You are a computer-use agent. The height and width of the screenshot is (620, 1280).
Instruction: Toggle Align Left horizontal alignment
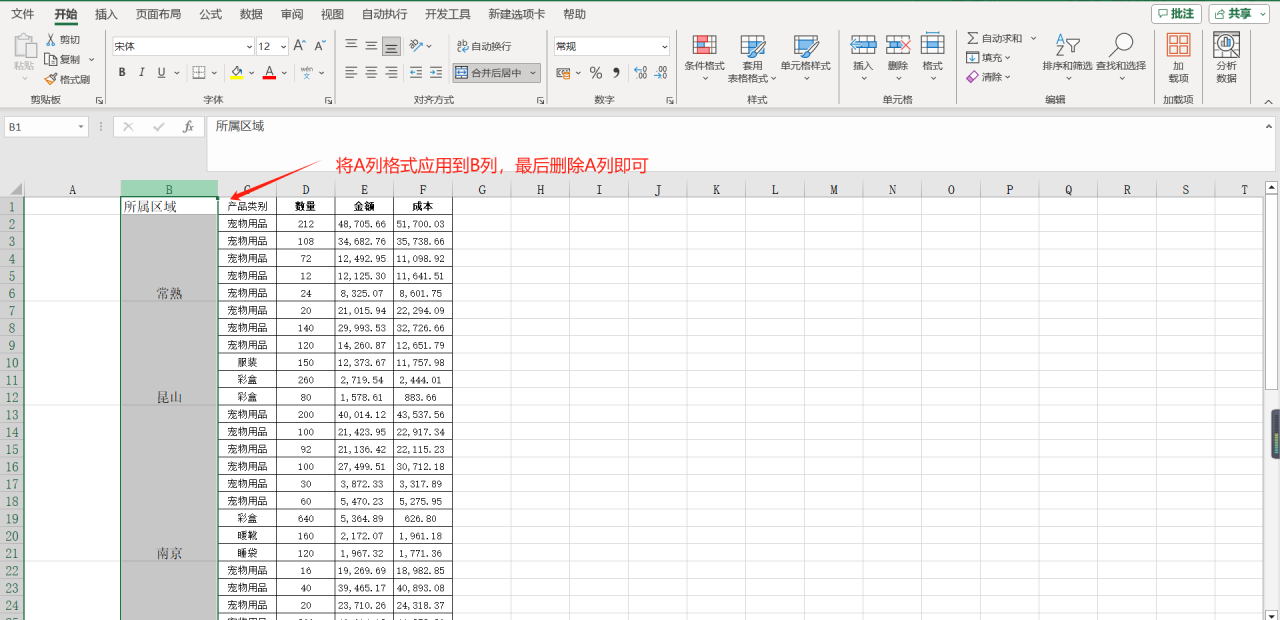(351, 72)
